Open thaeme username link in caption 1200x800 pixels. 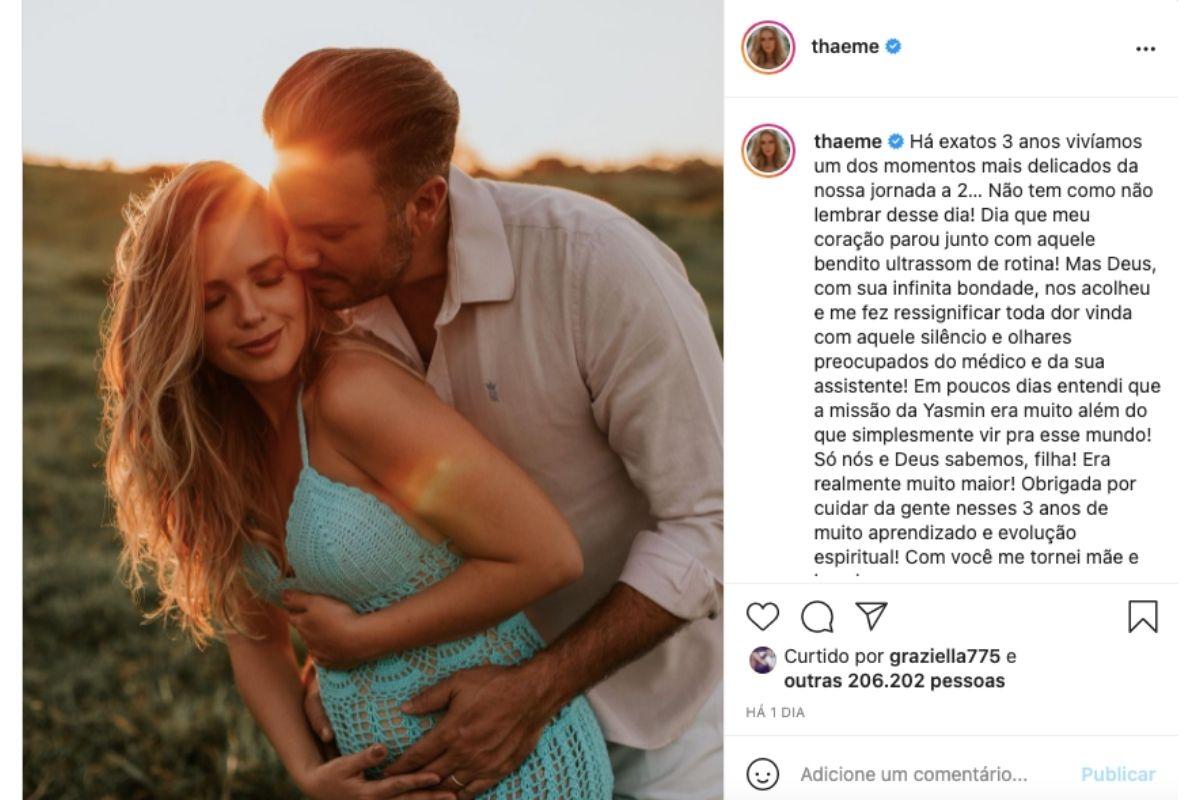[848, 141]
